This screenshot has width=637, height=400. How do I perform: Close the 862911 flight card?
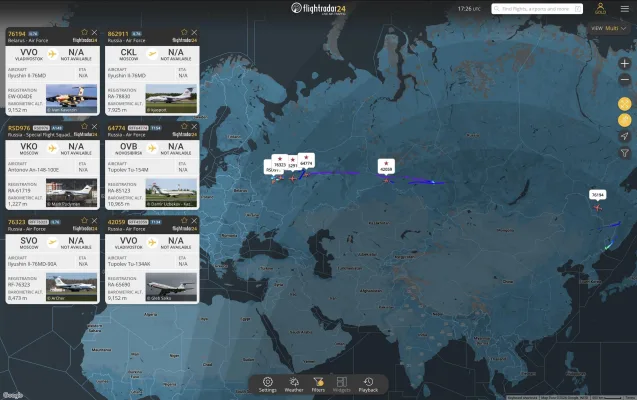pyautogui.click(x=194, y=32)
